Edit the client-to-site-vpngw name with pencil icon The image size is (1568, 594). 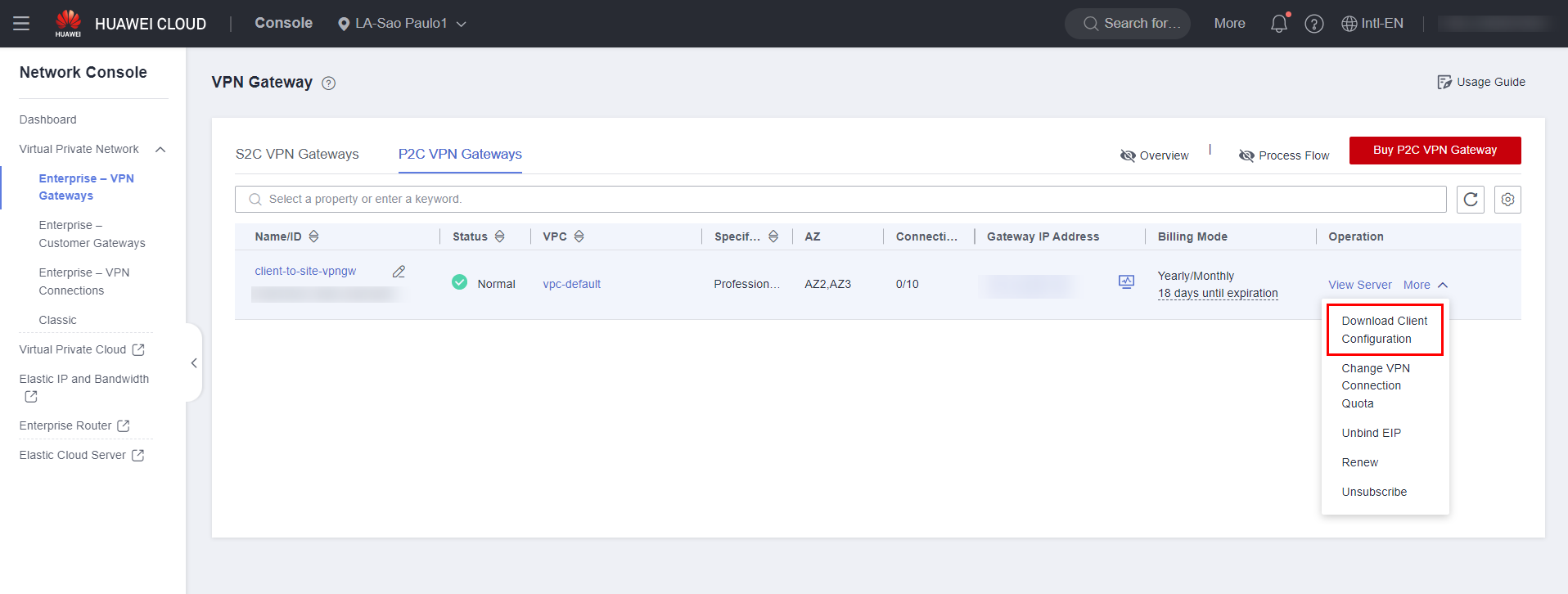point(399,272)
